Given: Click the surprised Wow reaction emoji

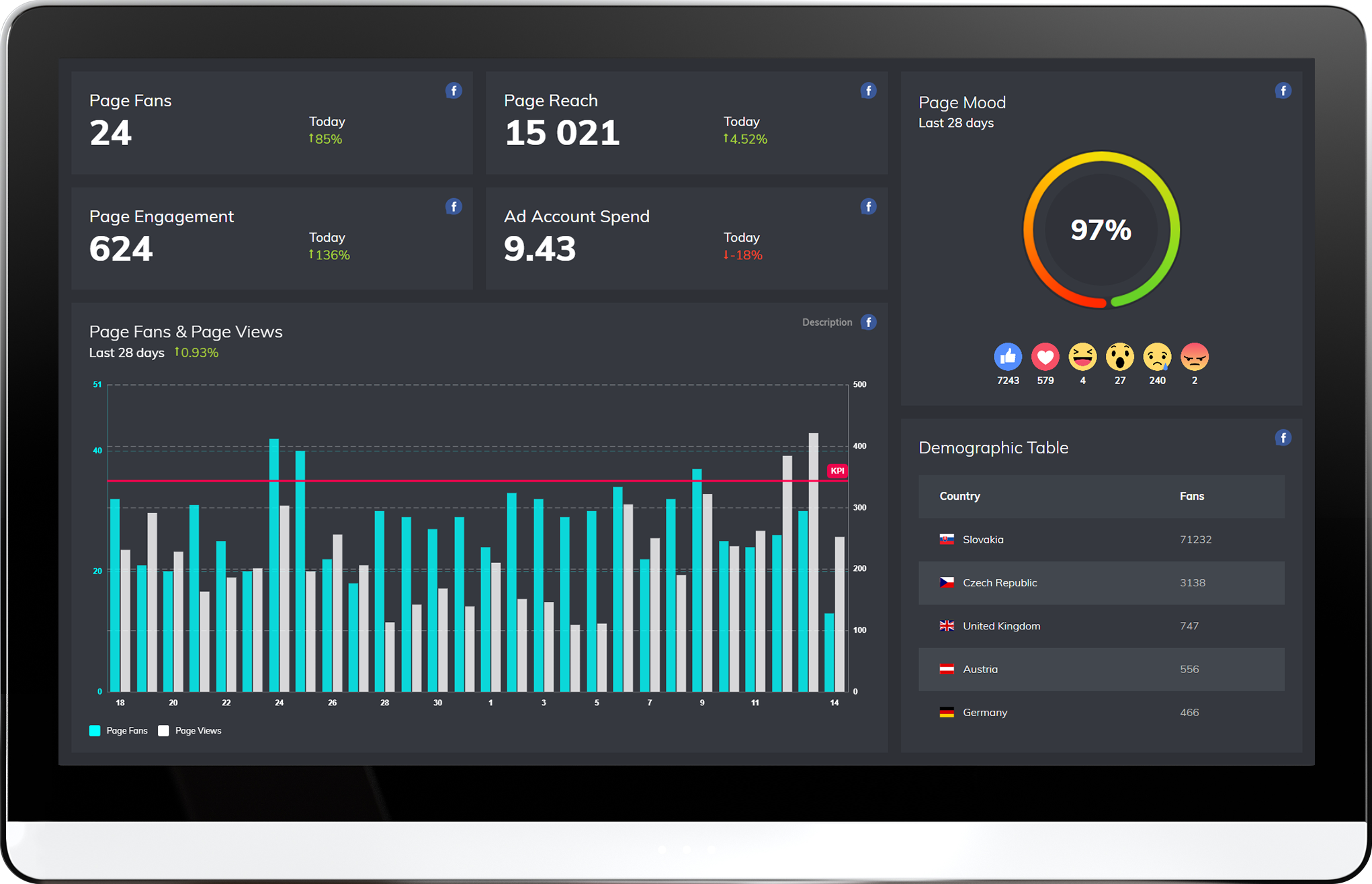Looking at the screenshot, I should pyautogui.click(x=1119, y=357).
